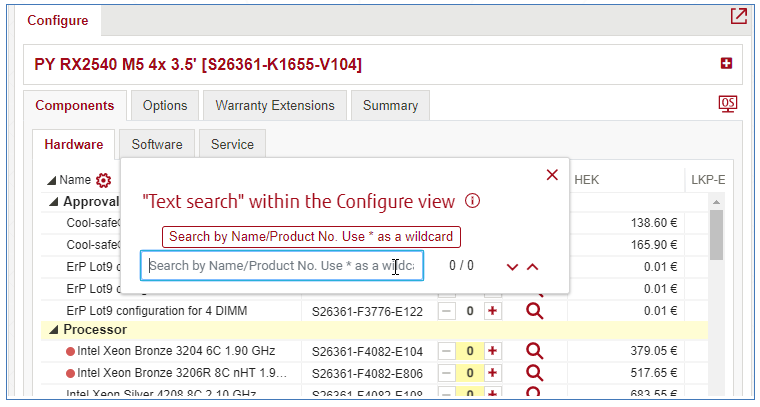
Task: Click price 379.05 €
Action: point(653,350)
